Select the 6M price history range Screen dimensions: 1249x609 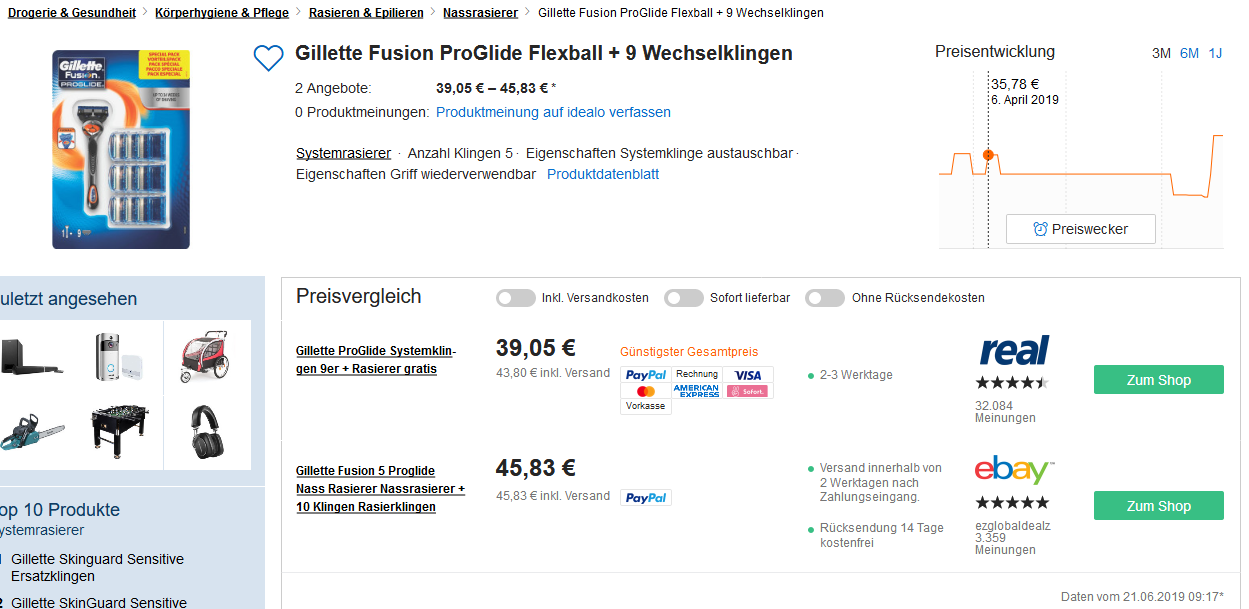tap(1189, 53)
